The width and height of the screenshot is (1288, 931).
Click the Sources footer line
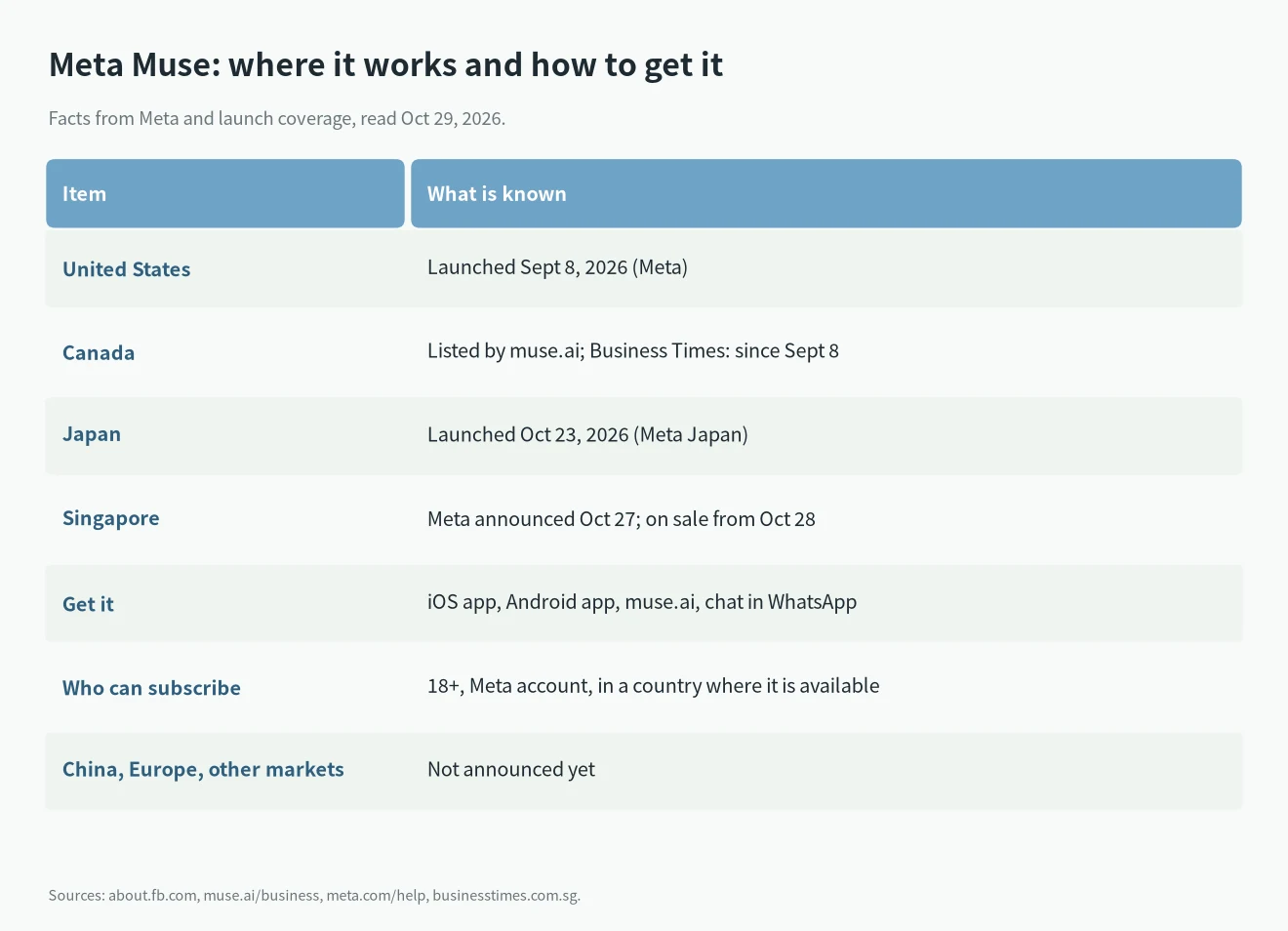pyautogui.click(x=314, y=896)
